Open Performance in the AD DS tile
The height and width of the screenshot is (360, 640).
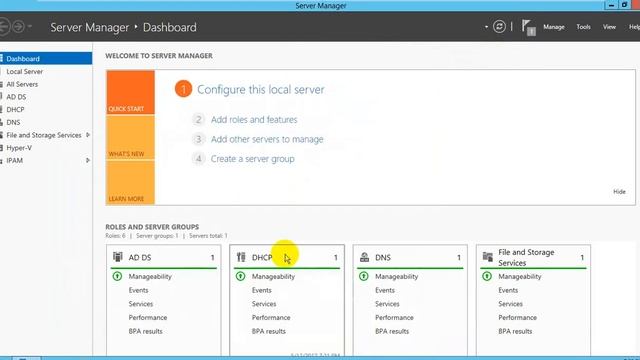pyautogui.click(x=148, y=318)
